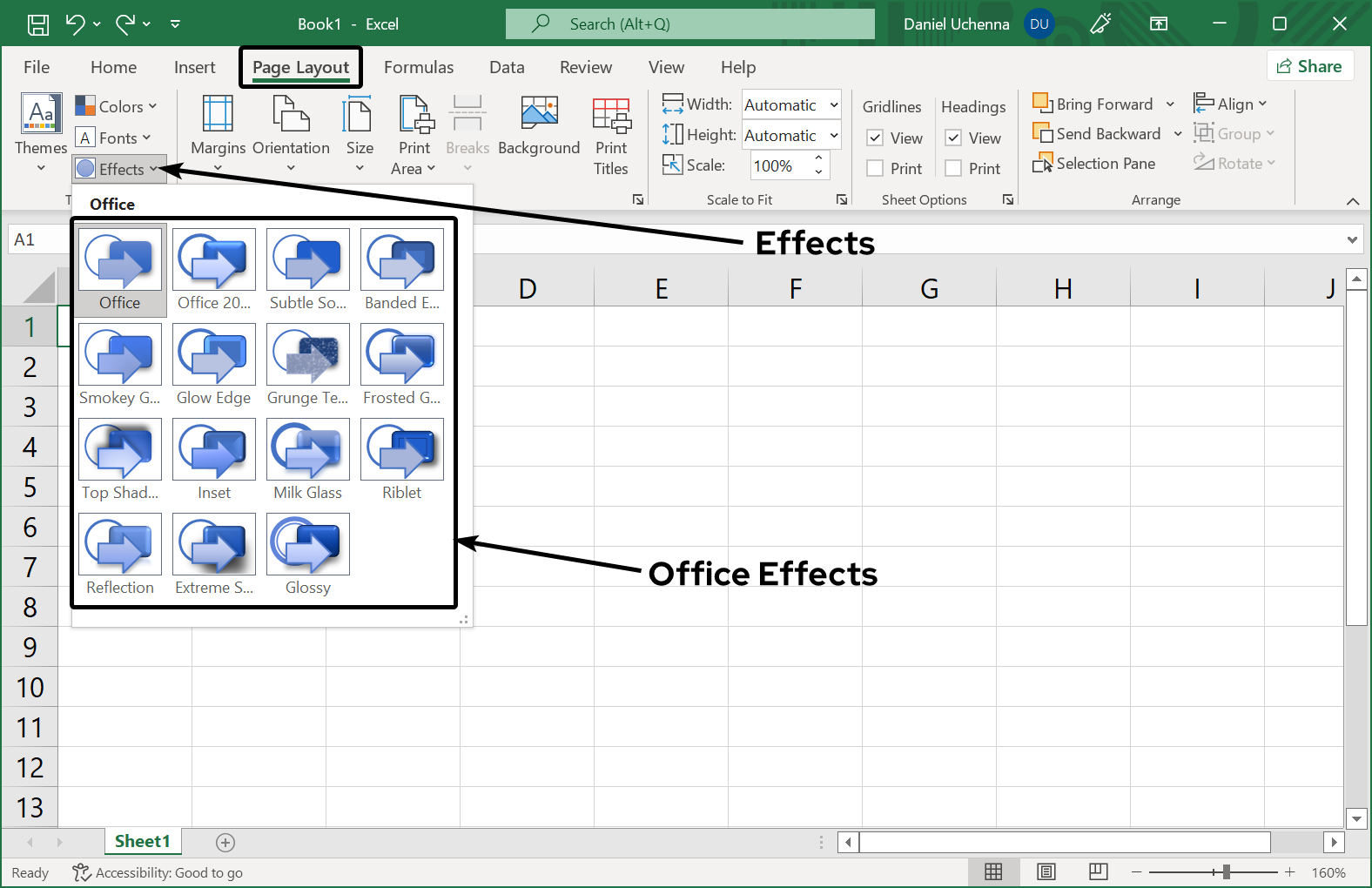
Task: Choose the Subtle Solids effect
Action: click(x=308, y=271)
